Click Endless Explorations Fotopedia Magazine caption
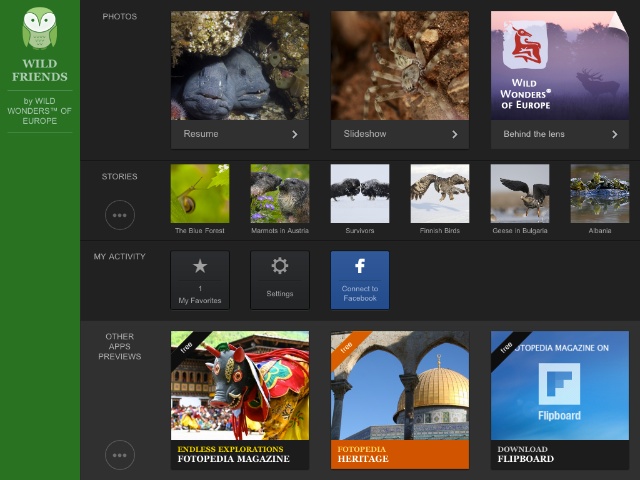This screenshot has height=480, width=640. point(240,454)
